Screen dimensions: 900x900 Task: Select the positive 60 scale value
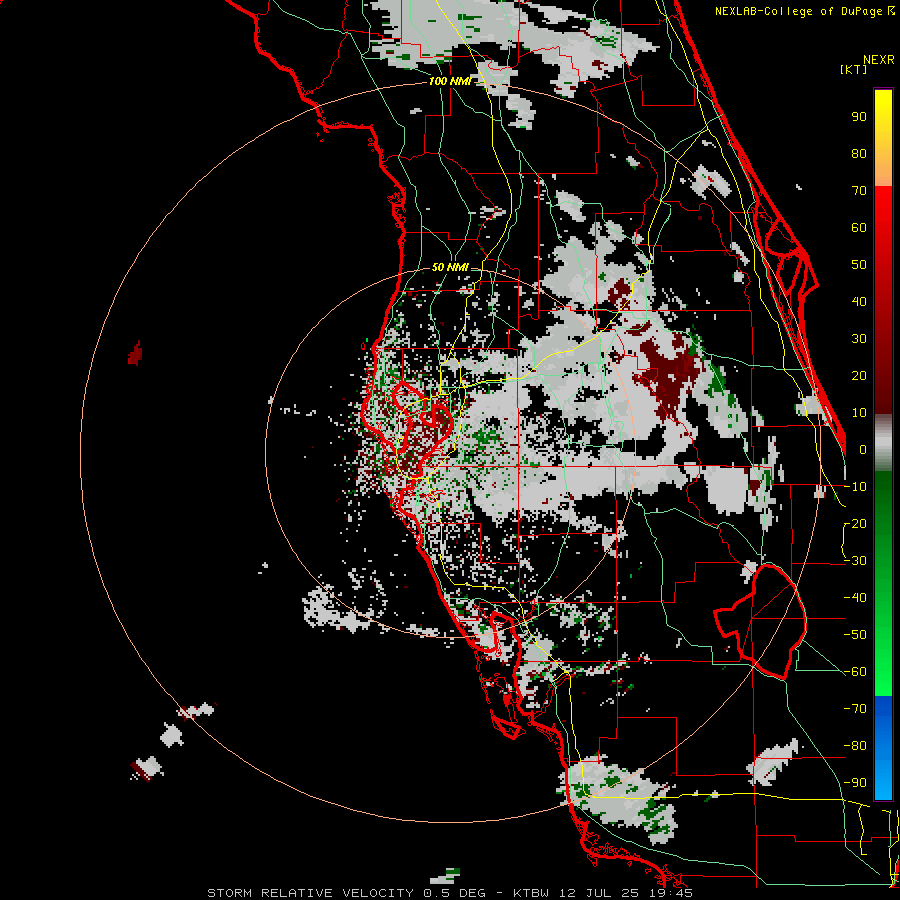[859, 228]
